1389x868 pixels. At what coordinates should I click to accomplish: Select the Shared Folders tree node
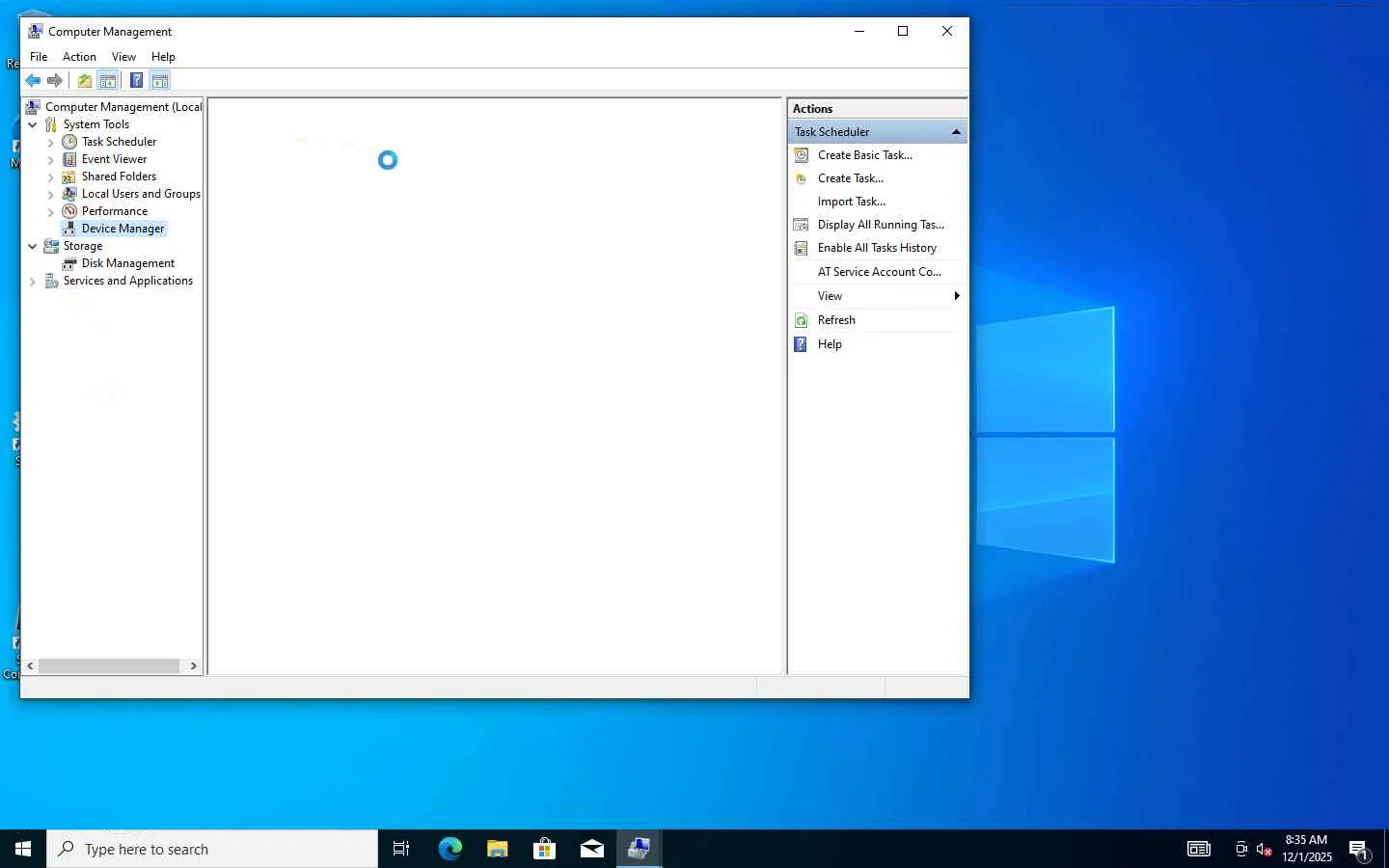click(x=119, y=176)
